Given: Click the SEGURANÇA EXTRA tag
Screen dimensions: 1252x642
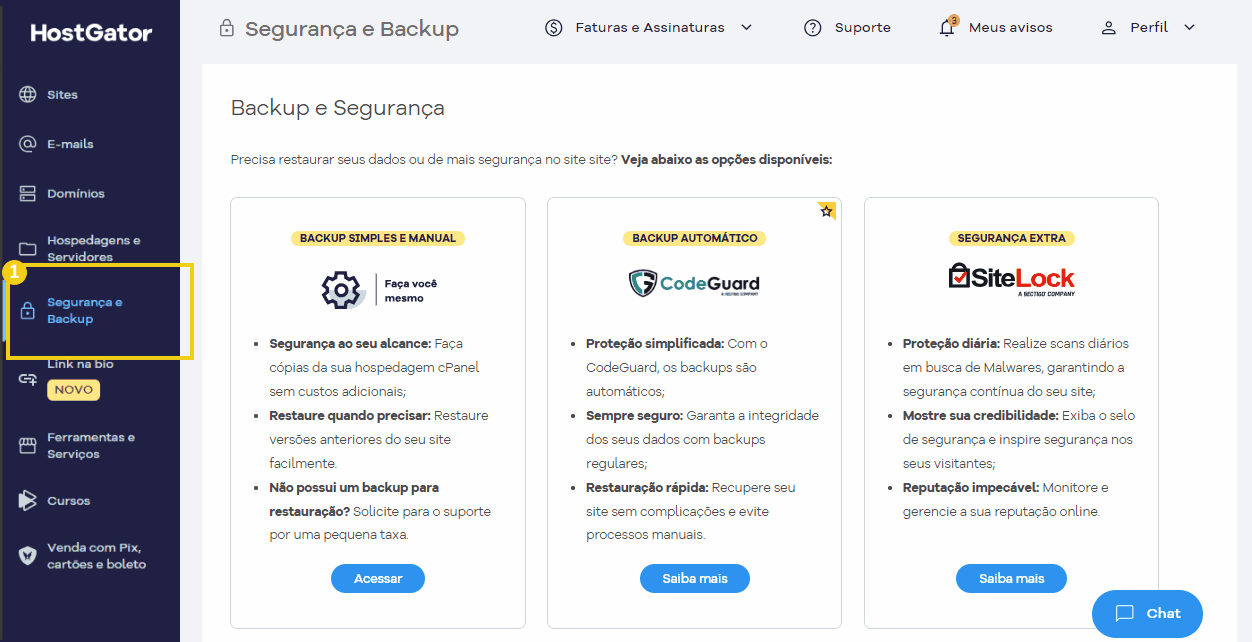Looking at the screenshot, I should (1011, 239).
